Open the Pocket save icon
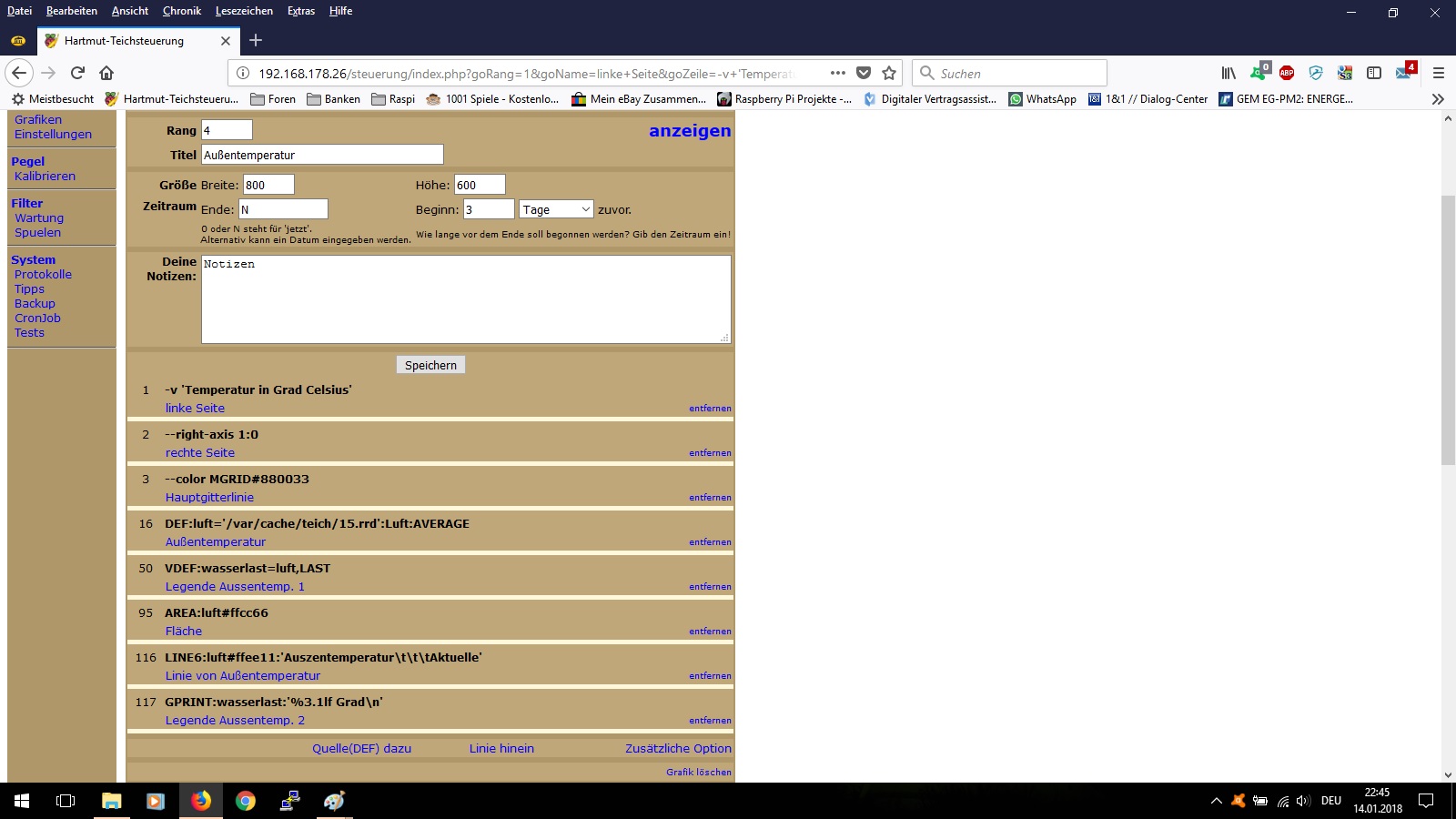This screenshot has width=1456, height=819. click(864, 73)
